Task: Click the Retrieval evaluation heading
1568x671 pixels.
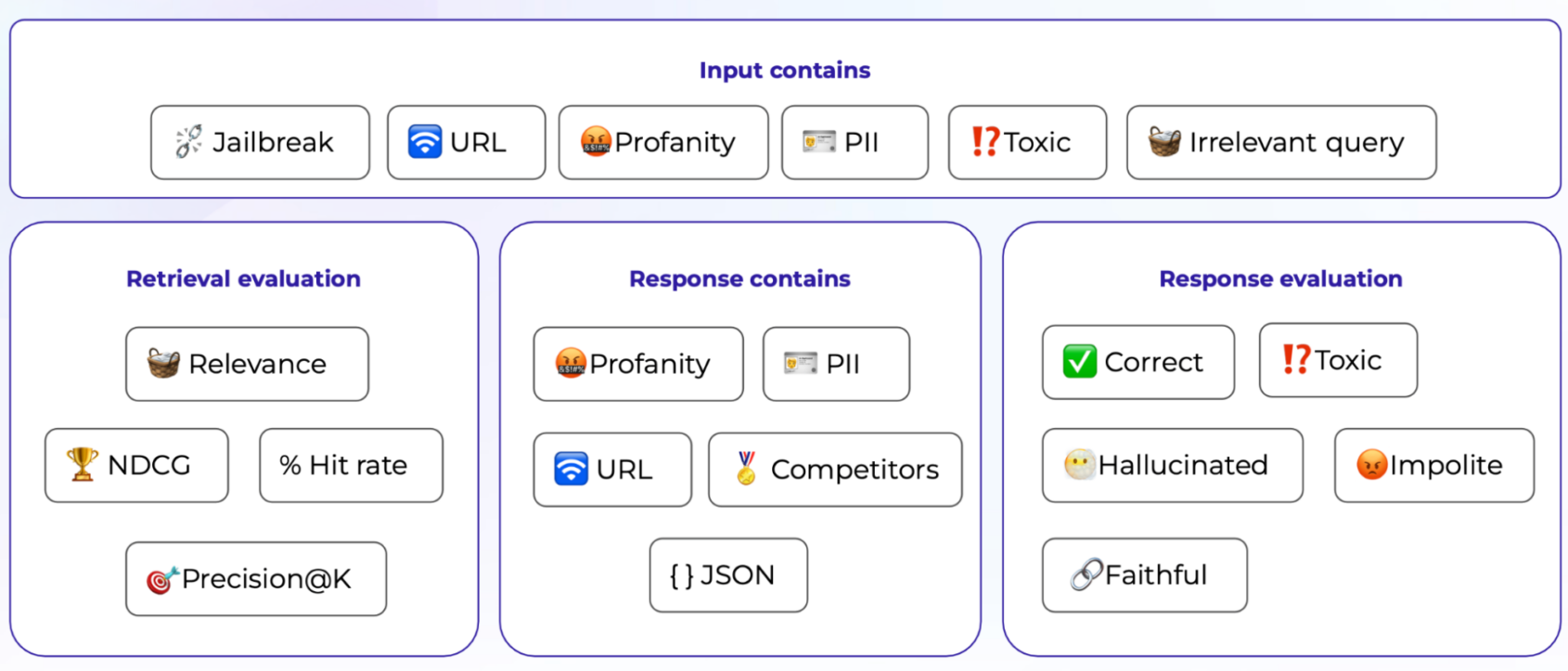Action: pos(243,279)
